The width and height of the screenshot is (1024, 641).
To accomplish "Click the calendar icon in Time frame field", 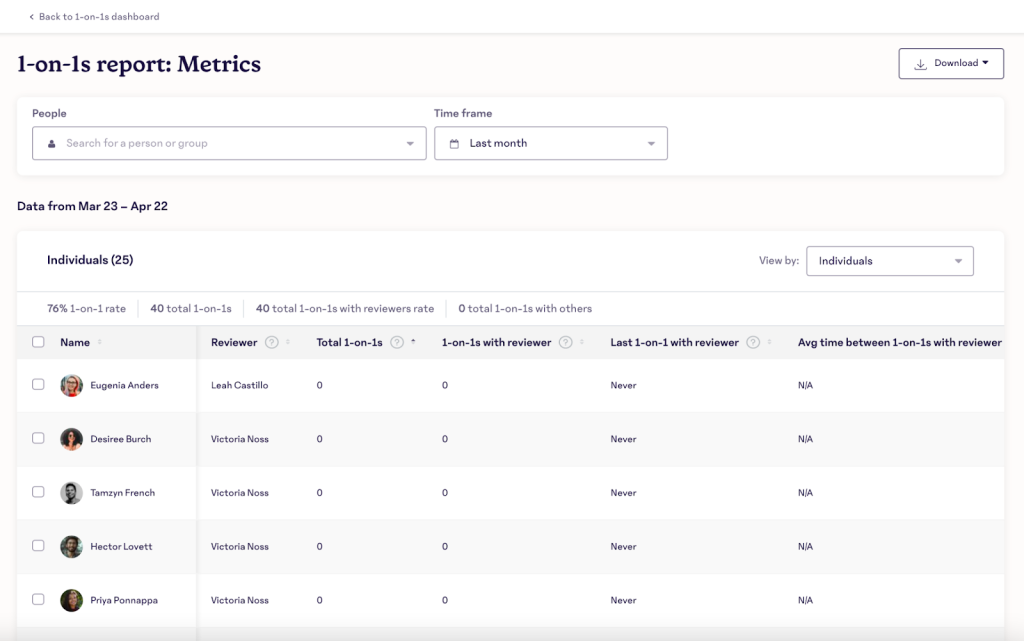I will pos(455,143).
